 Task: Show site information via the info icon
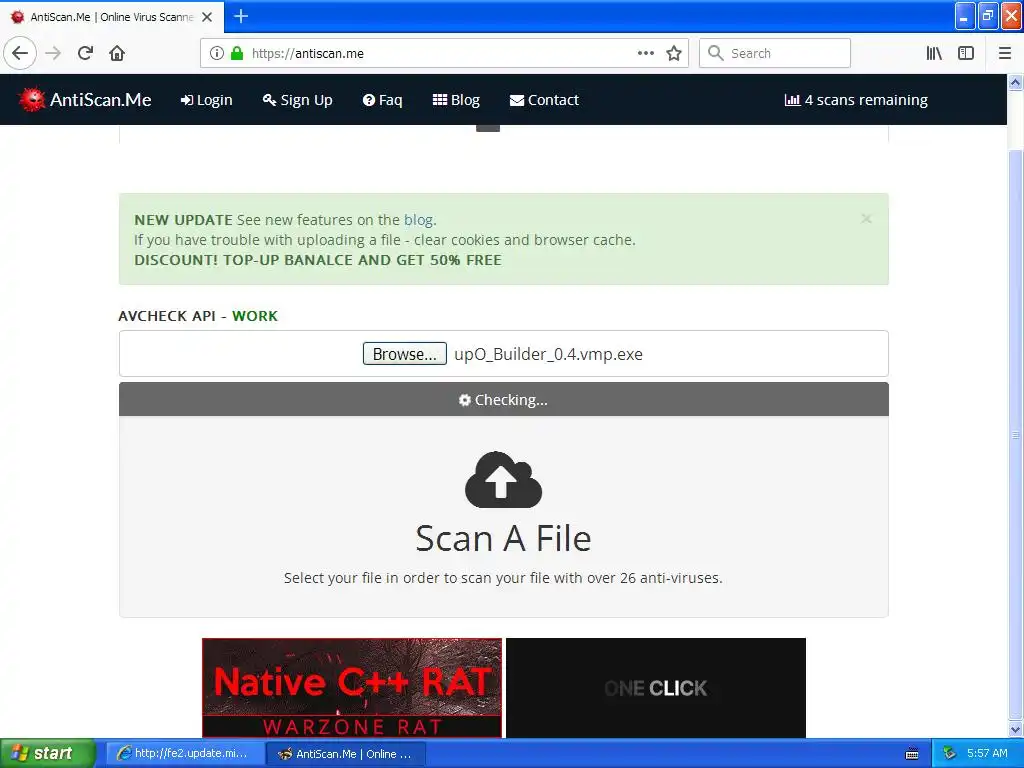[216, 53]
